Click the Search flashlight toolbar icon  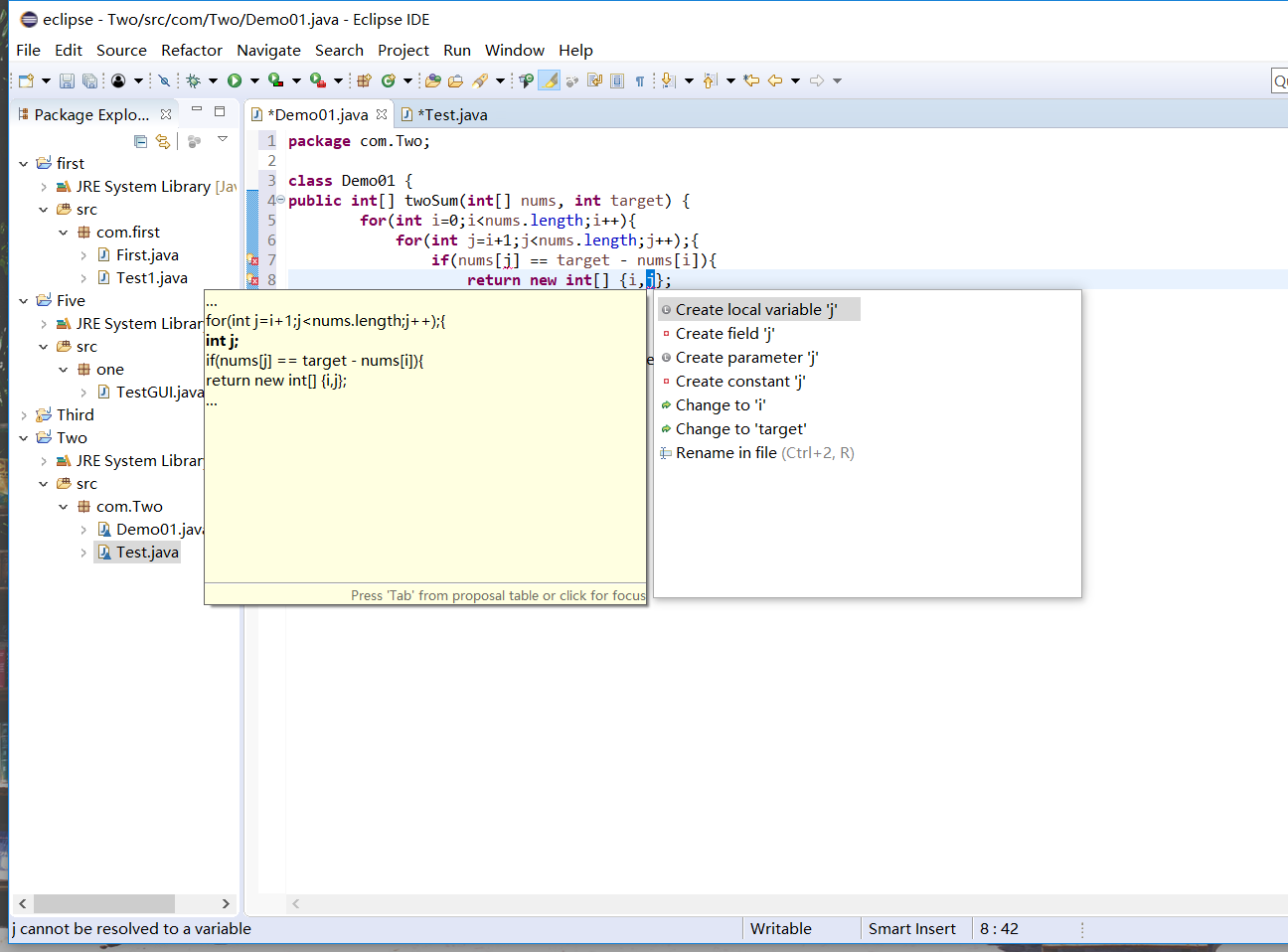click(x=480, y=80)
